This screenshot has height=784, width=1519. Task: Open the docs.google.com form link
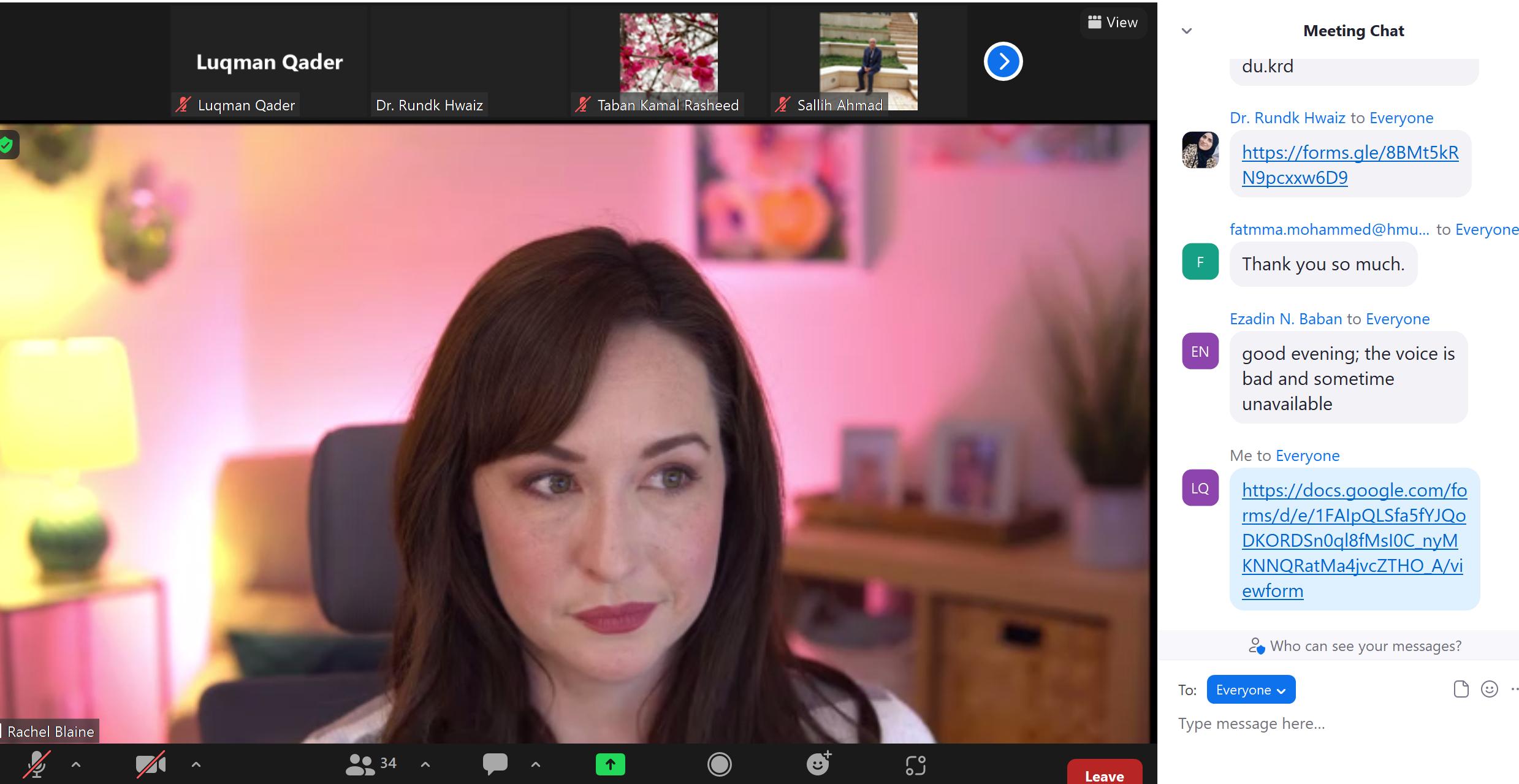coord(1354,540)
